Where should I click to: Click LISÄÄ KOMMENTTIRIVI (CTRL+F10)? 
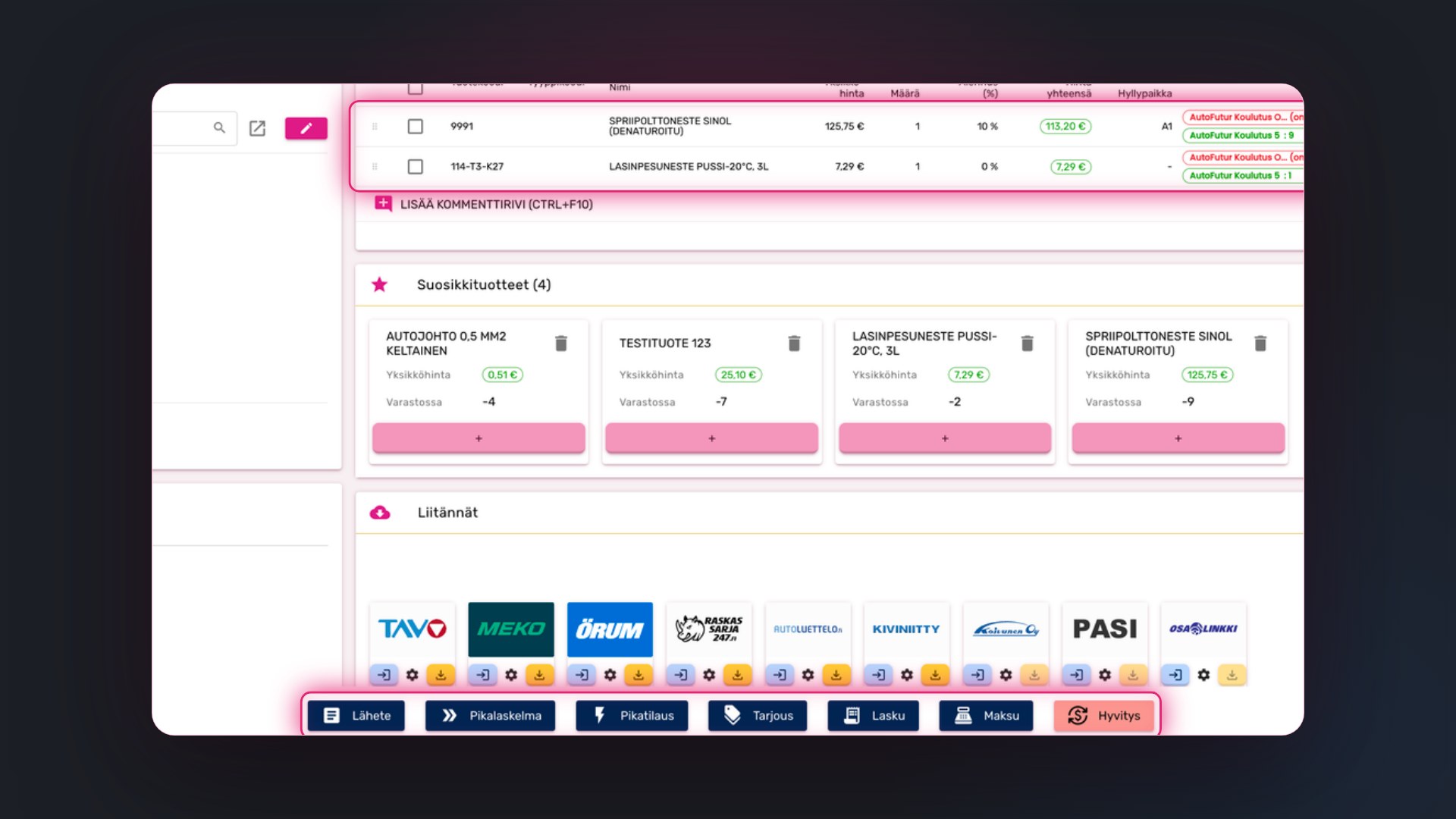click(484, 204)
